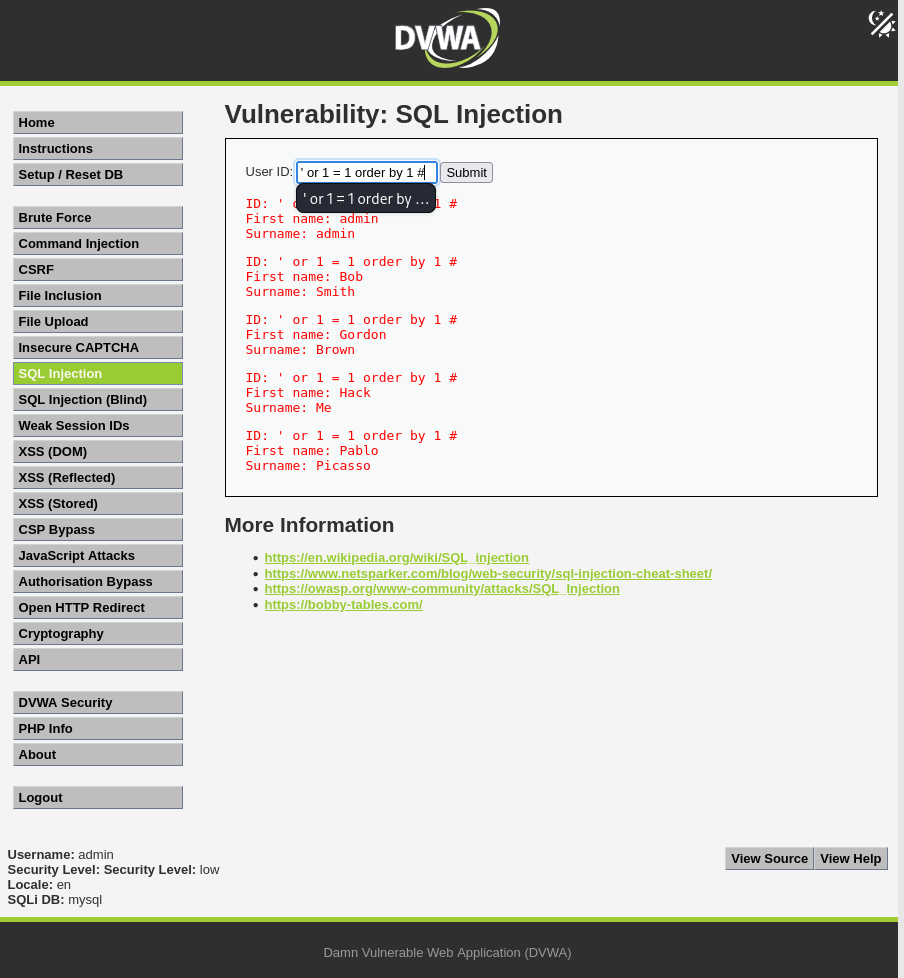This screenshot has height=978, width=904.
Task: Click the "First name: Hack" result line
Action: click(x=308, y=393)
